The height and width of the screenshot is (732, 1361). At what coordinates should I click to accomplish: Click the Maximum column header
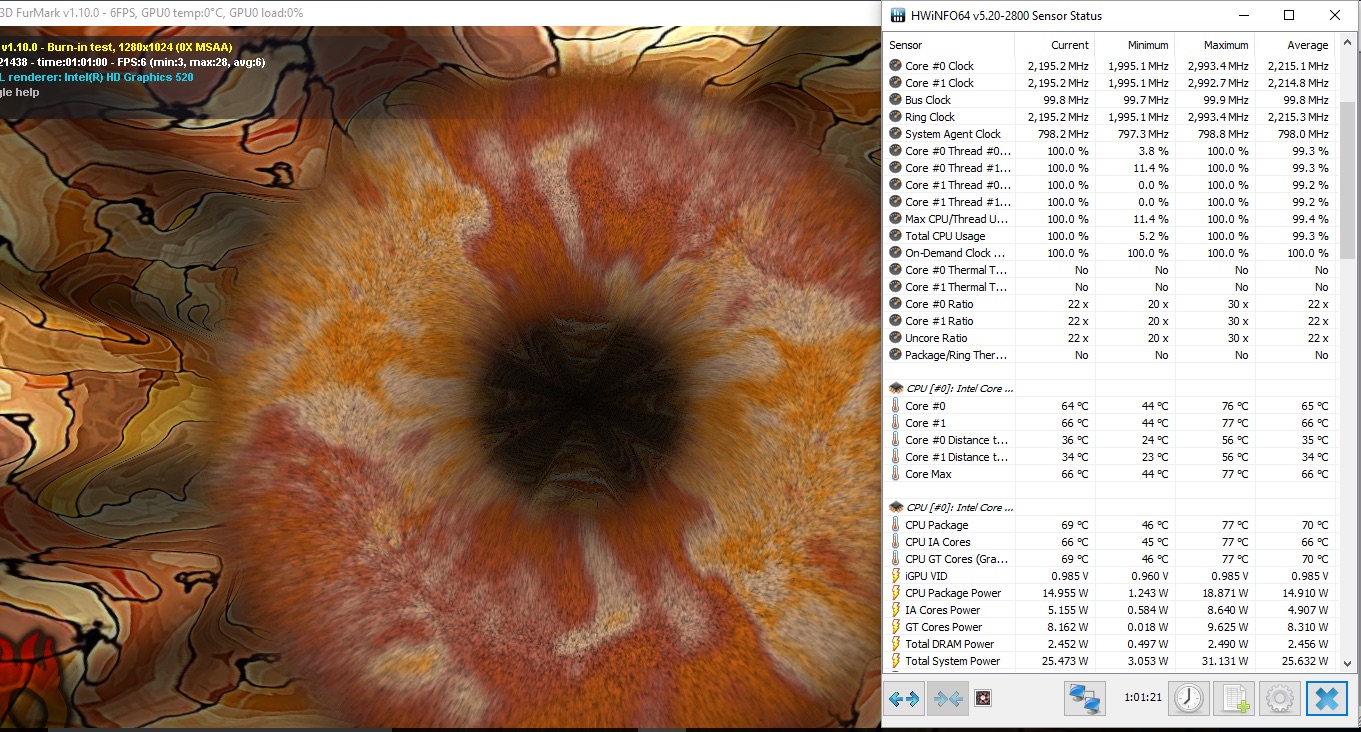pos(1214,45)
